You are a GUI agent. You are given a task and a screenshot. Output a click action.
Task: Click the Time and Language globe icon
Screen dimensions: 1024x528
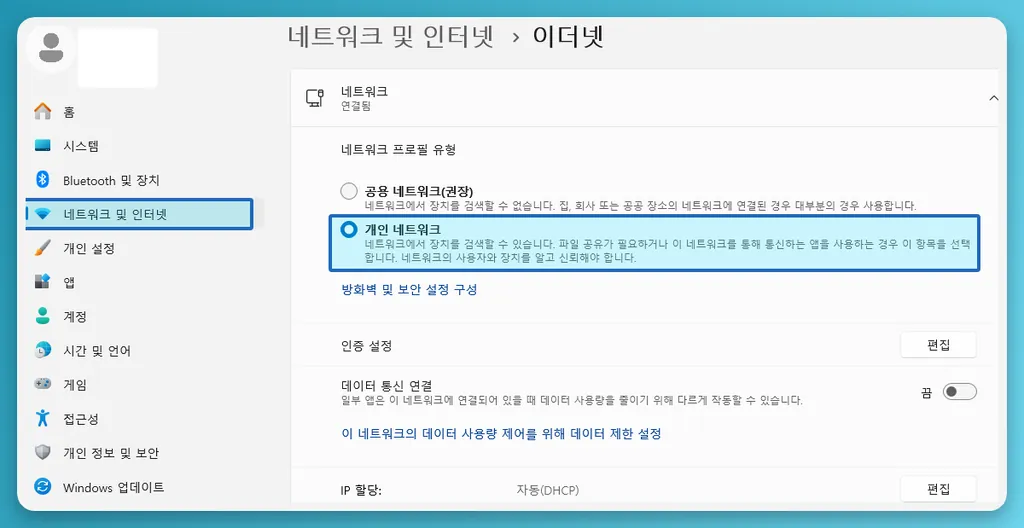[42, 350]
